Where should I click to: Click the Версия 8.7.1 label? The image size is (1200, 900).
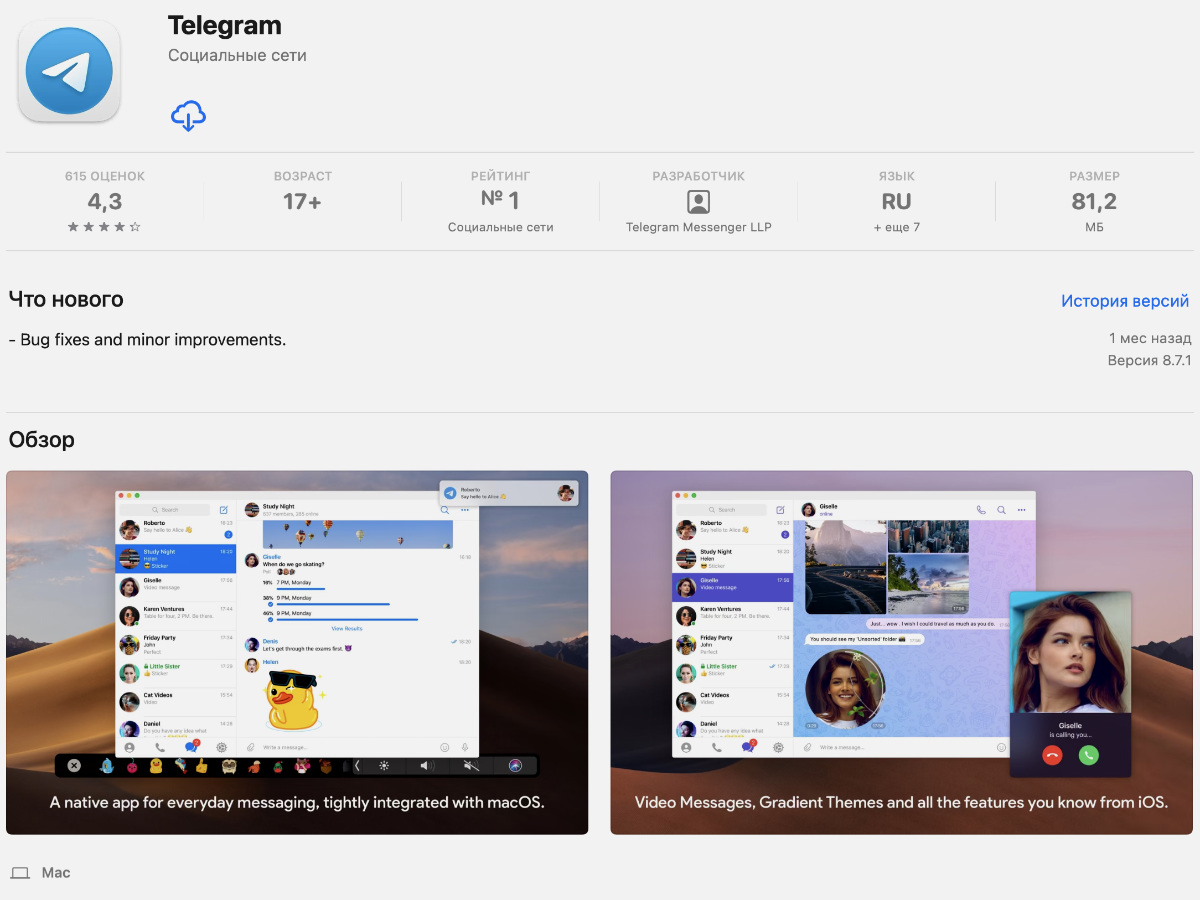[1149, 361]
